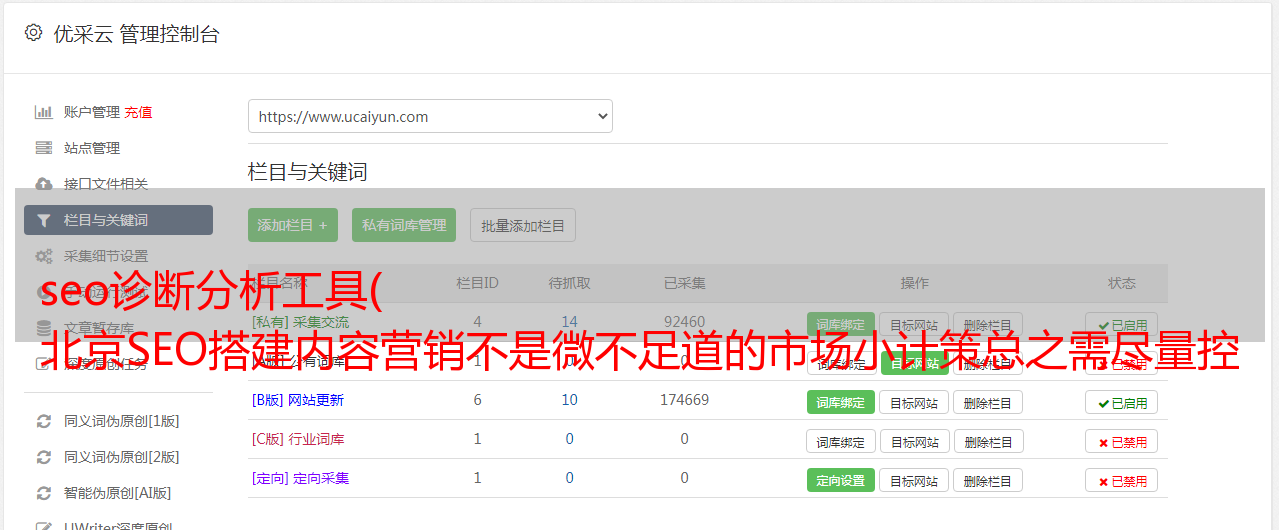Open 站点管理 in the sidebar

coord(92,148)
